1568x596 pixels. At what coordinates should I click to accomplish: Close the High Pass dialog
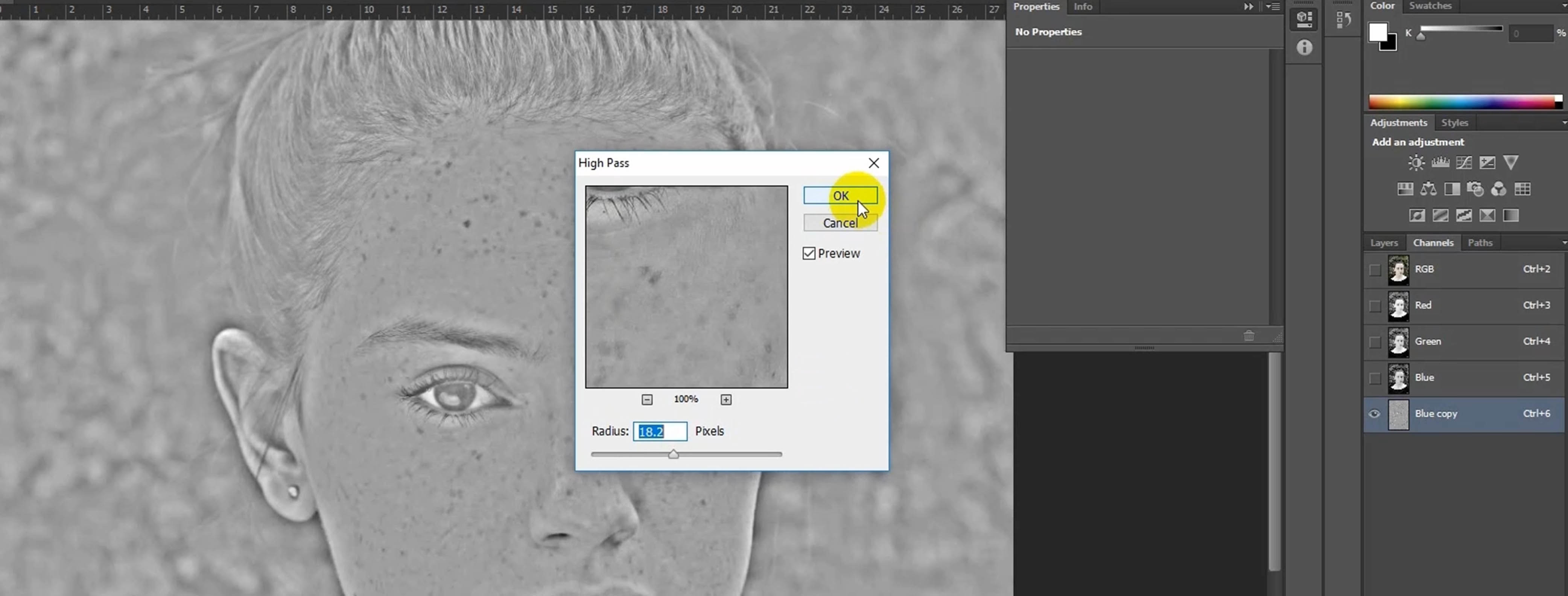tap(873, 163)
